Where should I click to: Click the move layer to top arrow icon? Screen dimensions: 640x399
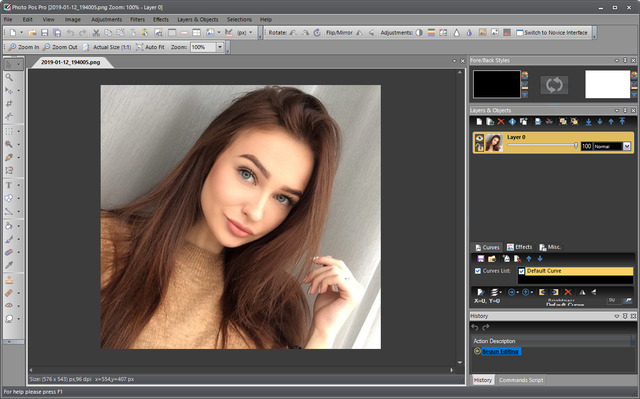(x=622, y=122)
